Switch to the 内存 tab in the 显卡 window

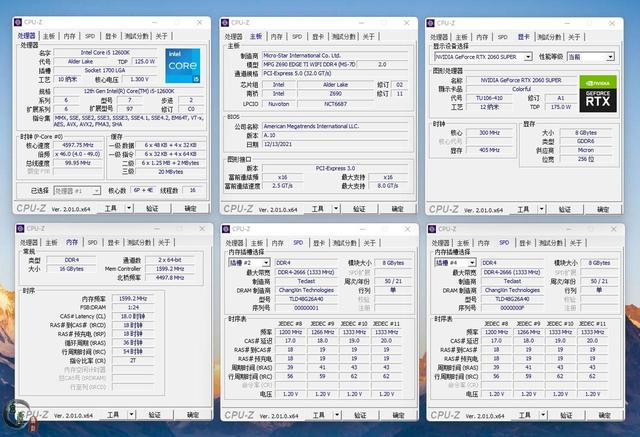[482, 37]
